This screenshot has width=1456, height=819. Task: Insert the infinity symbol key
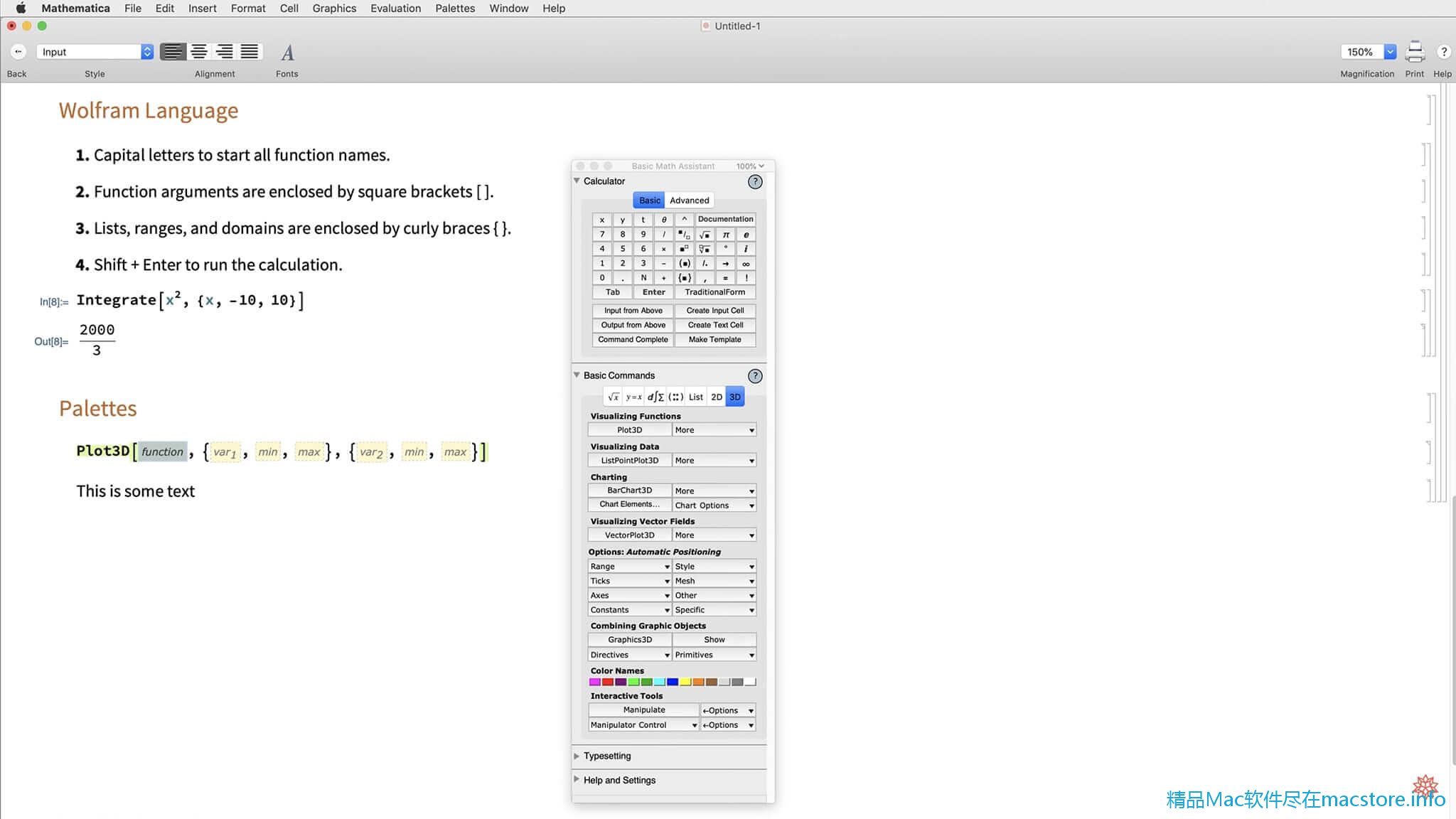(x=746, y=264)
